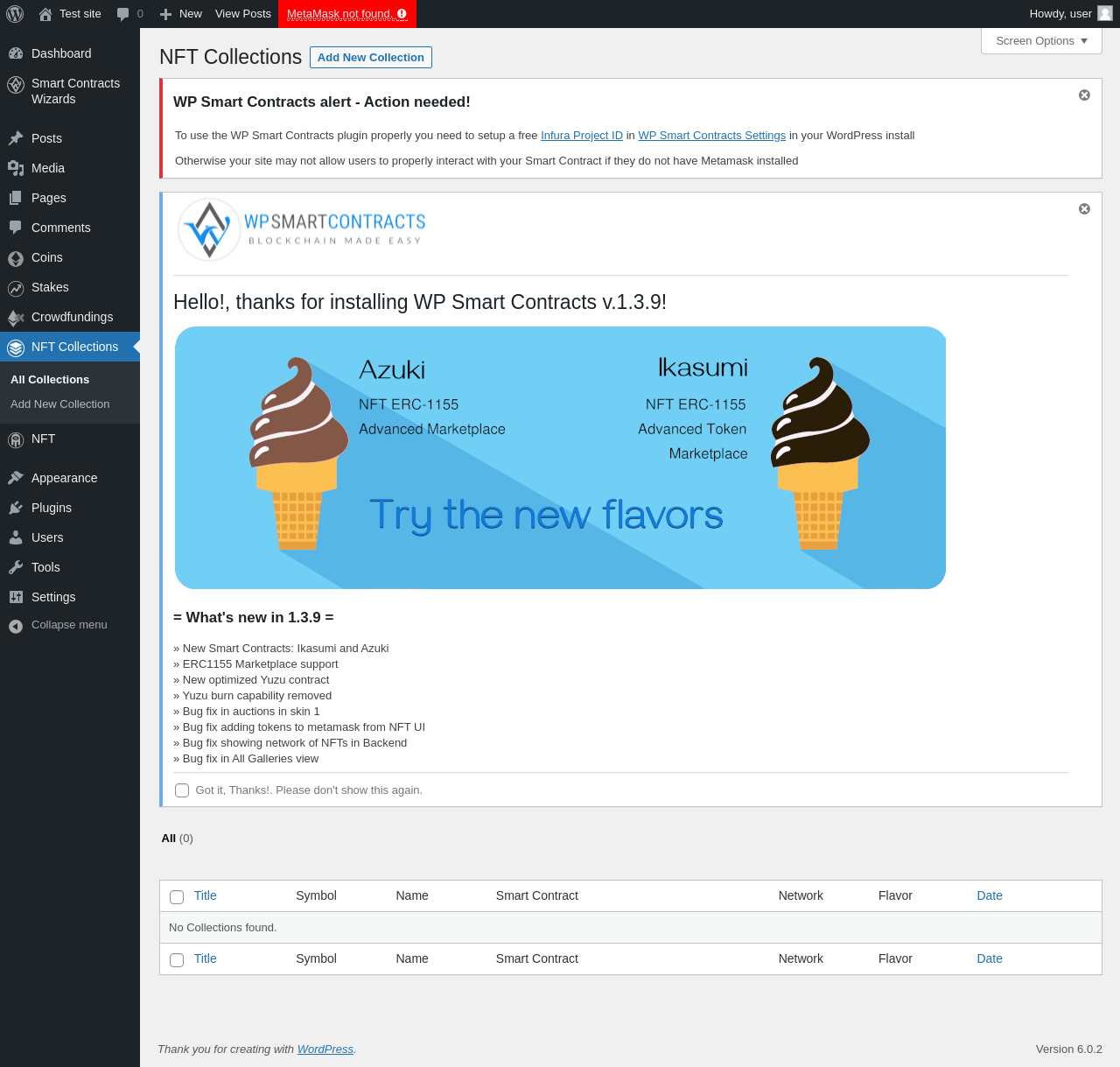Click the Network column header

[801, 895]
